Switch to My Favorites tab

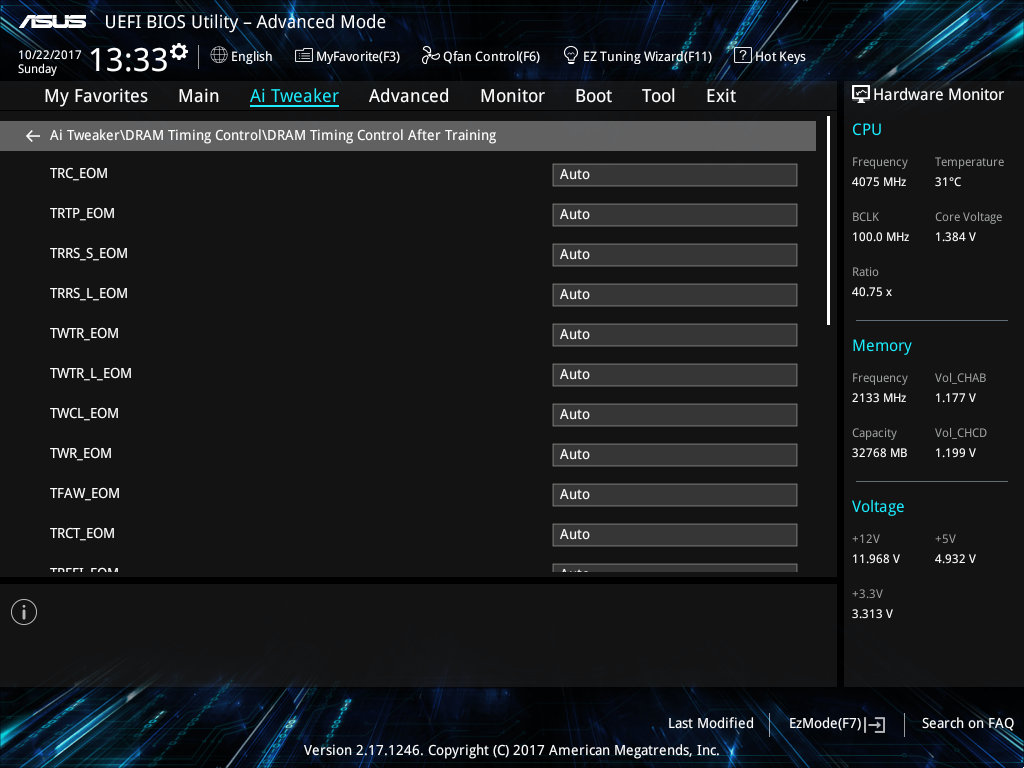point(96,96)
